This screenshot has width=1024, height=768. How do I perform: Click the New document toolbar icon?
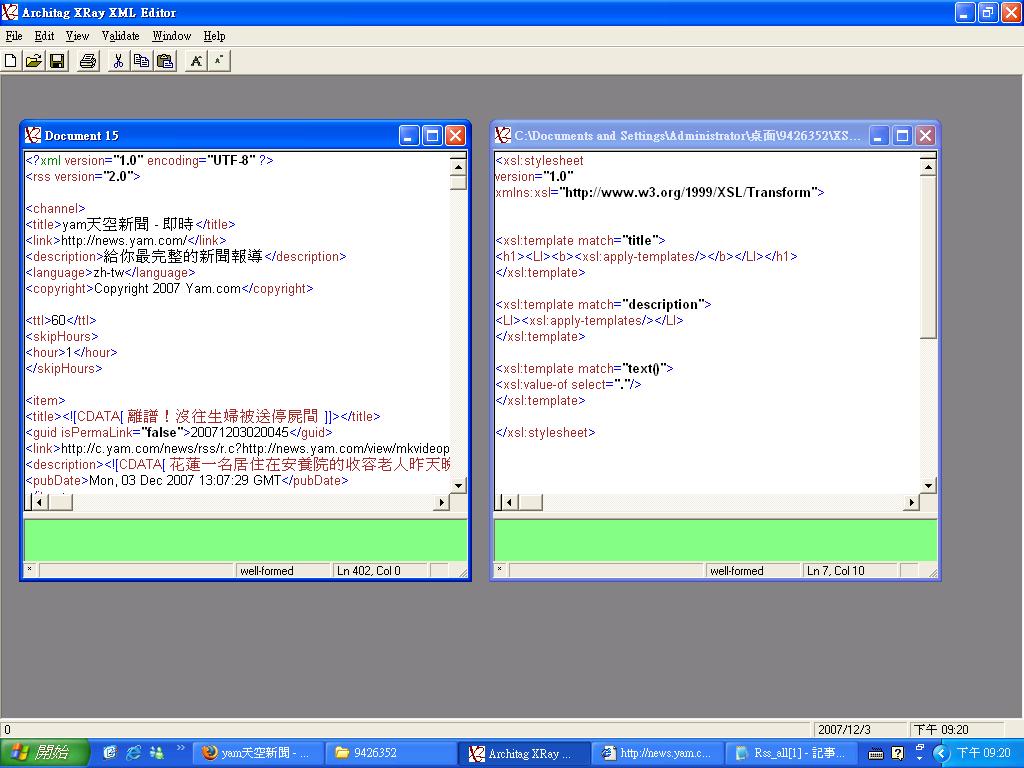coord(10,61)
